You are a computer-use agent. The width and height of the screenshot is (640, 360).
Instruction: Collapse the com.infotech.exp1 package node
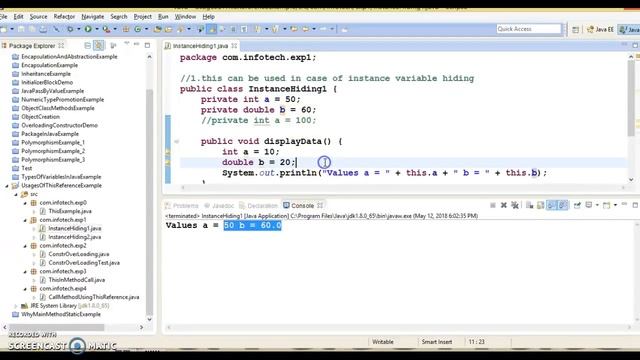point(25,220)
